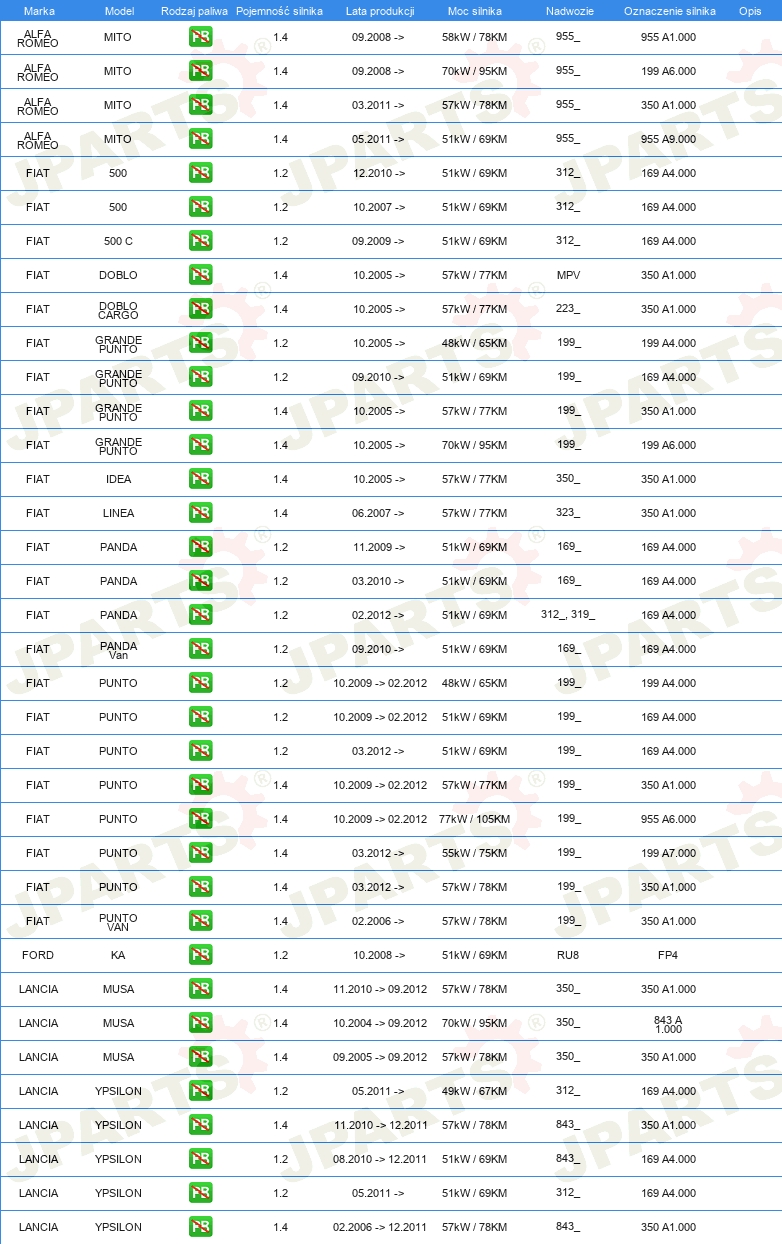782x1244 pixels.
Task: Select the DOBLO CARGO model cell
Action: 118,310
